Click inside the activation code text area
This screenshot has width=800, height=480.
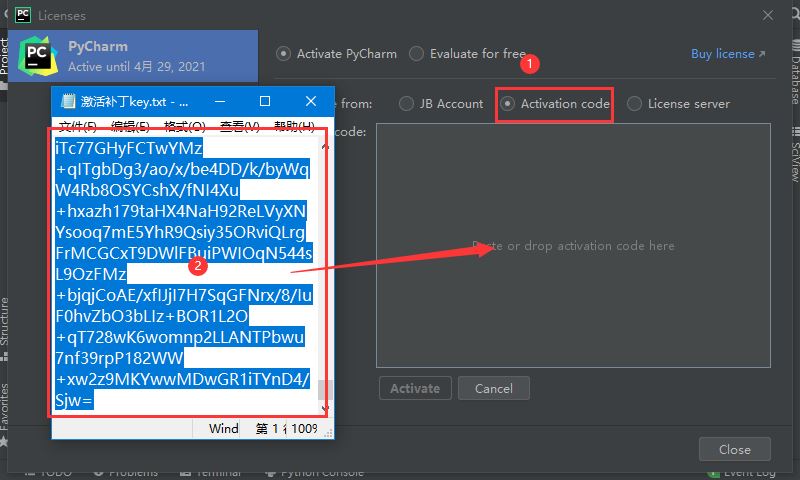pyautogui.click(x=573, y=245)
